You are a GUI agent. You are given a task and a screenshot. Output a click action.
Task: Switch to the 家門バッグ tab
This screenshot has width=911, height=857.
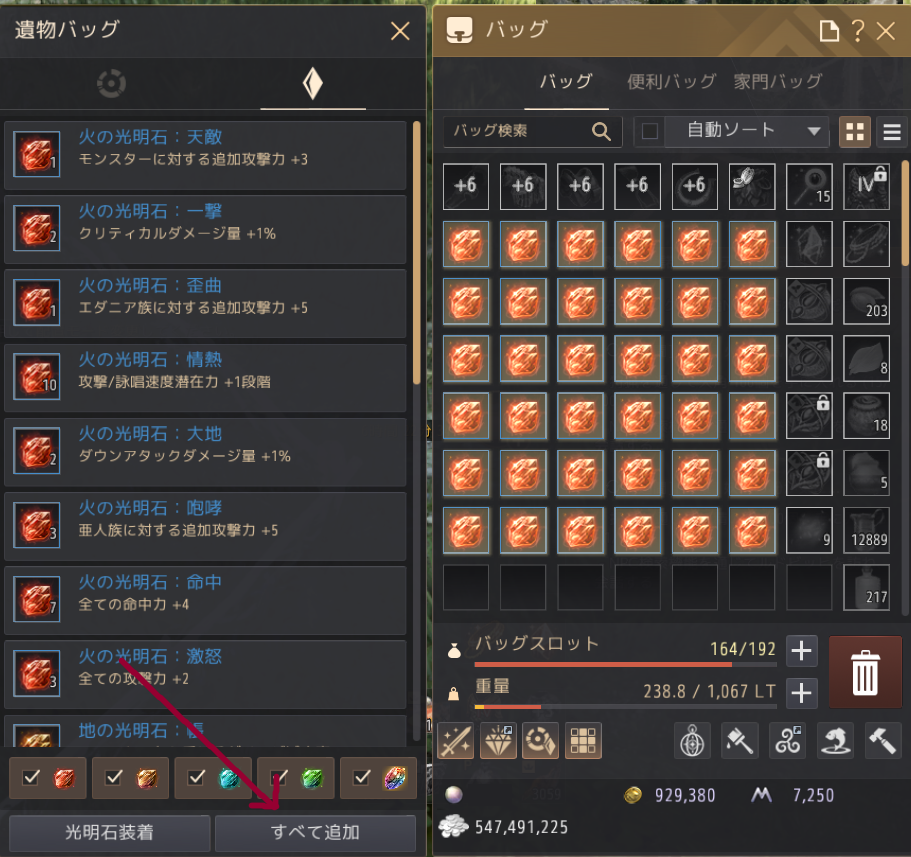tap(778, 81)
